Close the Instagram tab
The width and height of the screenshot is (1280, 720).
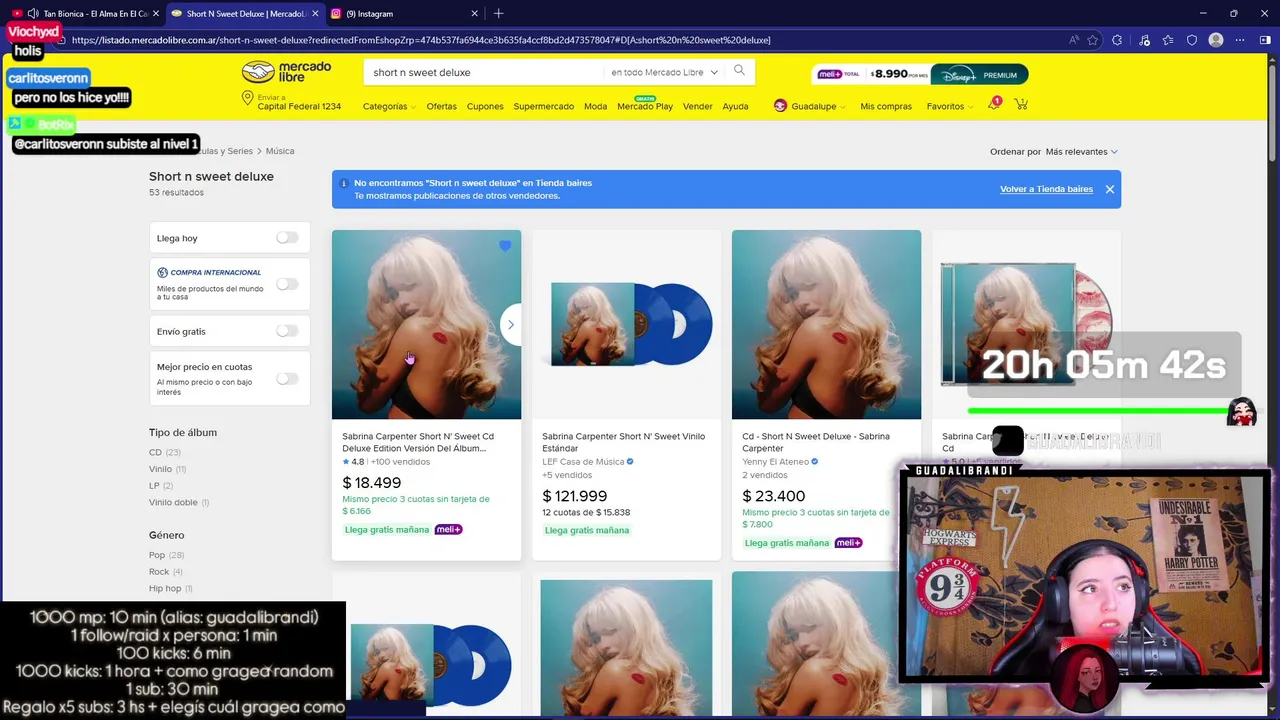click(x=475, y=14)
